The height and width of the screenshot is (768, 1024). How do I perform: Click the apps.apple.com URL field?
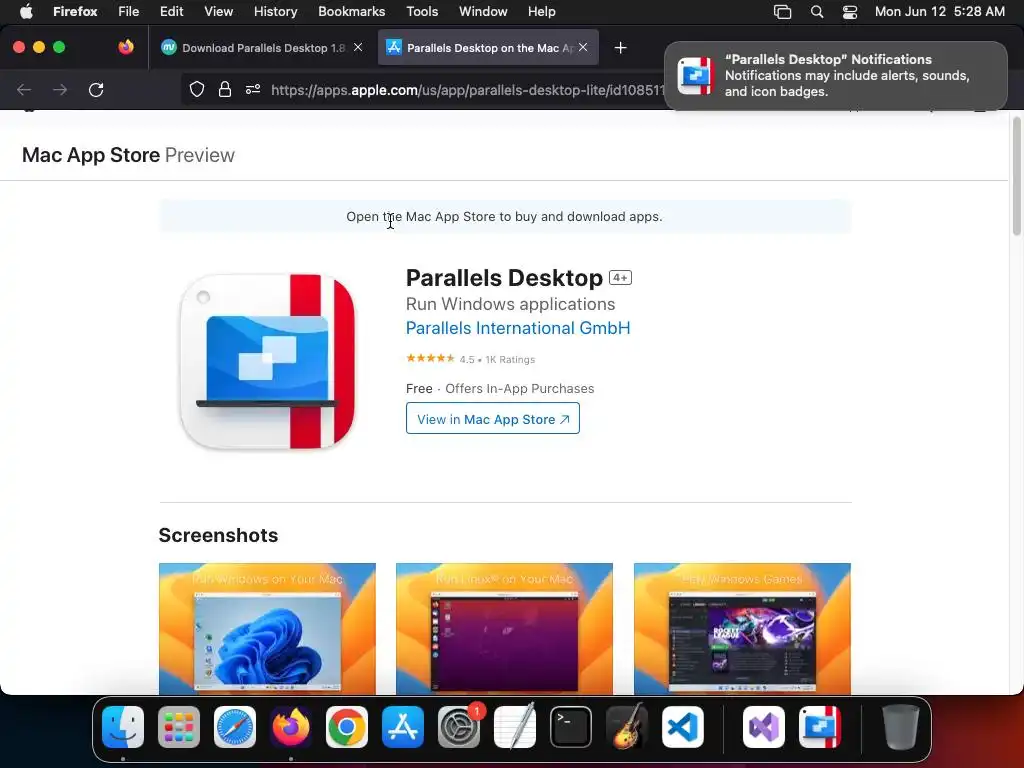point(467,89)
